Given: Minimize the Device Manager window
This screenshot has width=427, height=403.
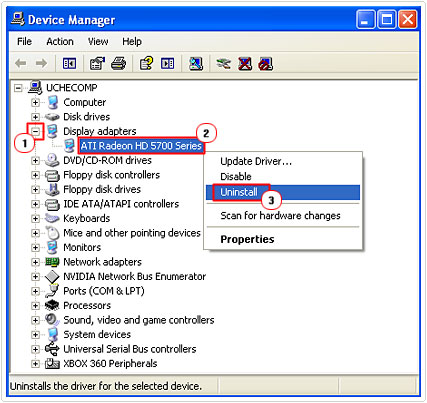Looking at the screenshot, I should coord(365,20).
